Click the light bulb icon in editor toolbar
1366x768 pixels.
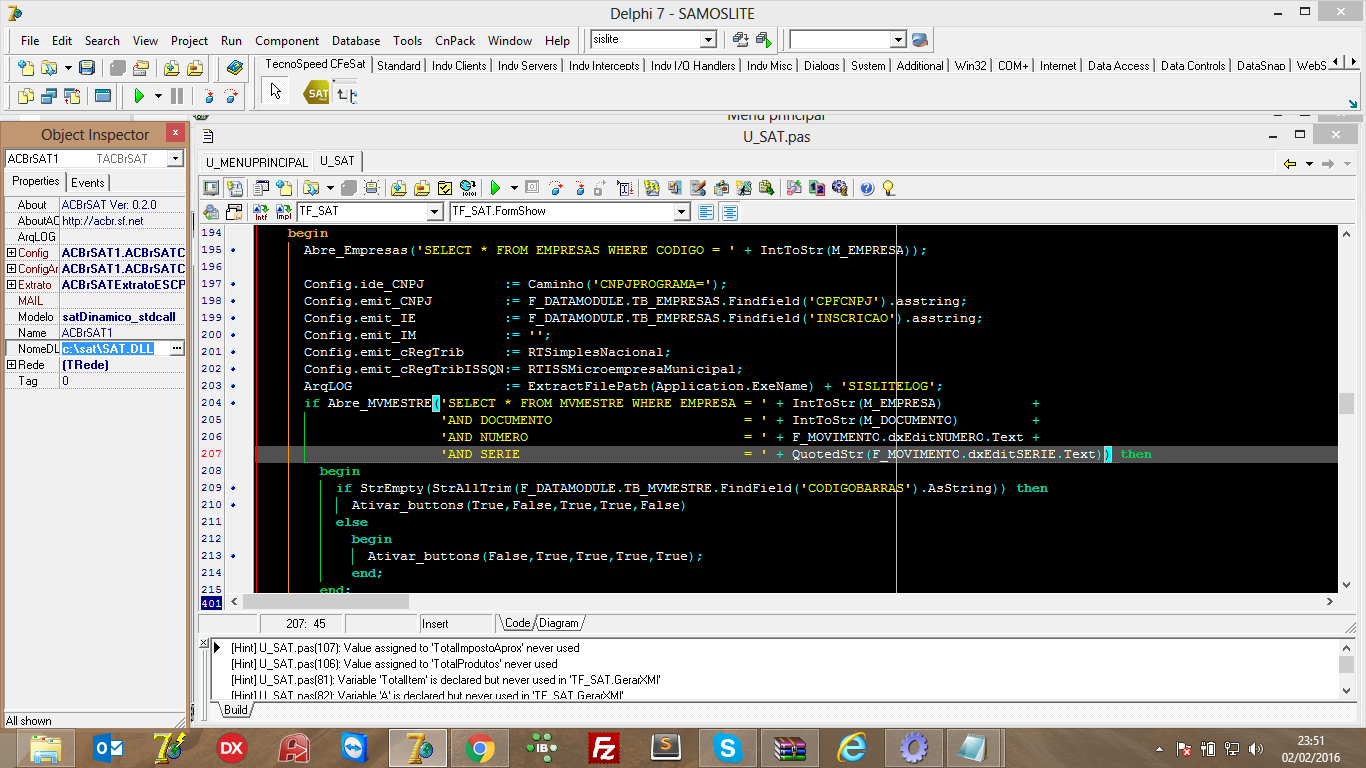coord(888,187)
